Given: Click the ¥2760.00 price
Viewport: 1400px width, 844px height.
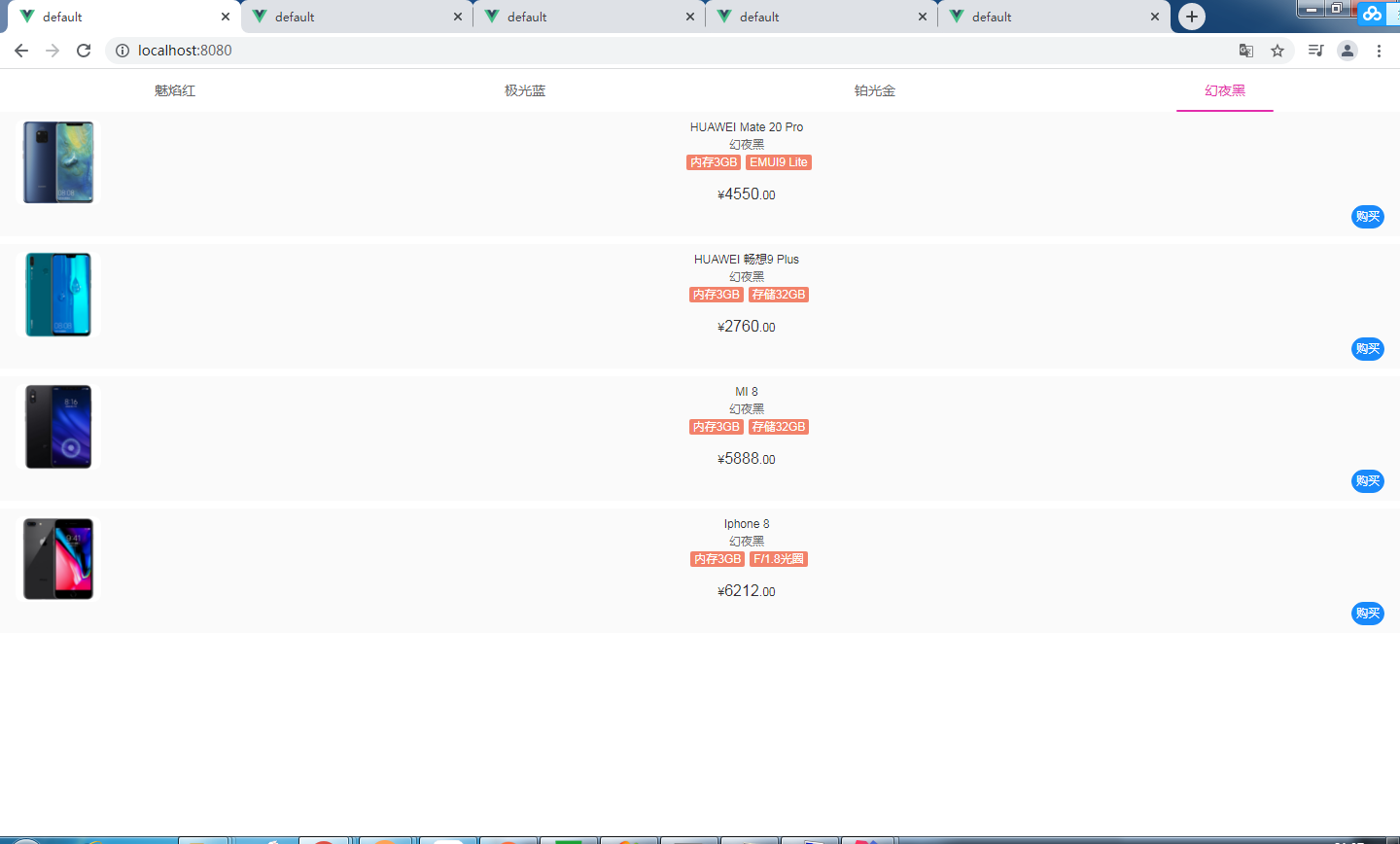Looking at the screenshot, I should click(x=747, y=327).
